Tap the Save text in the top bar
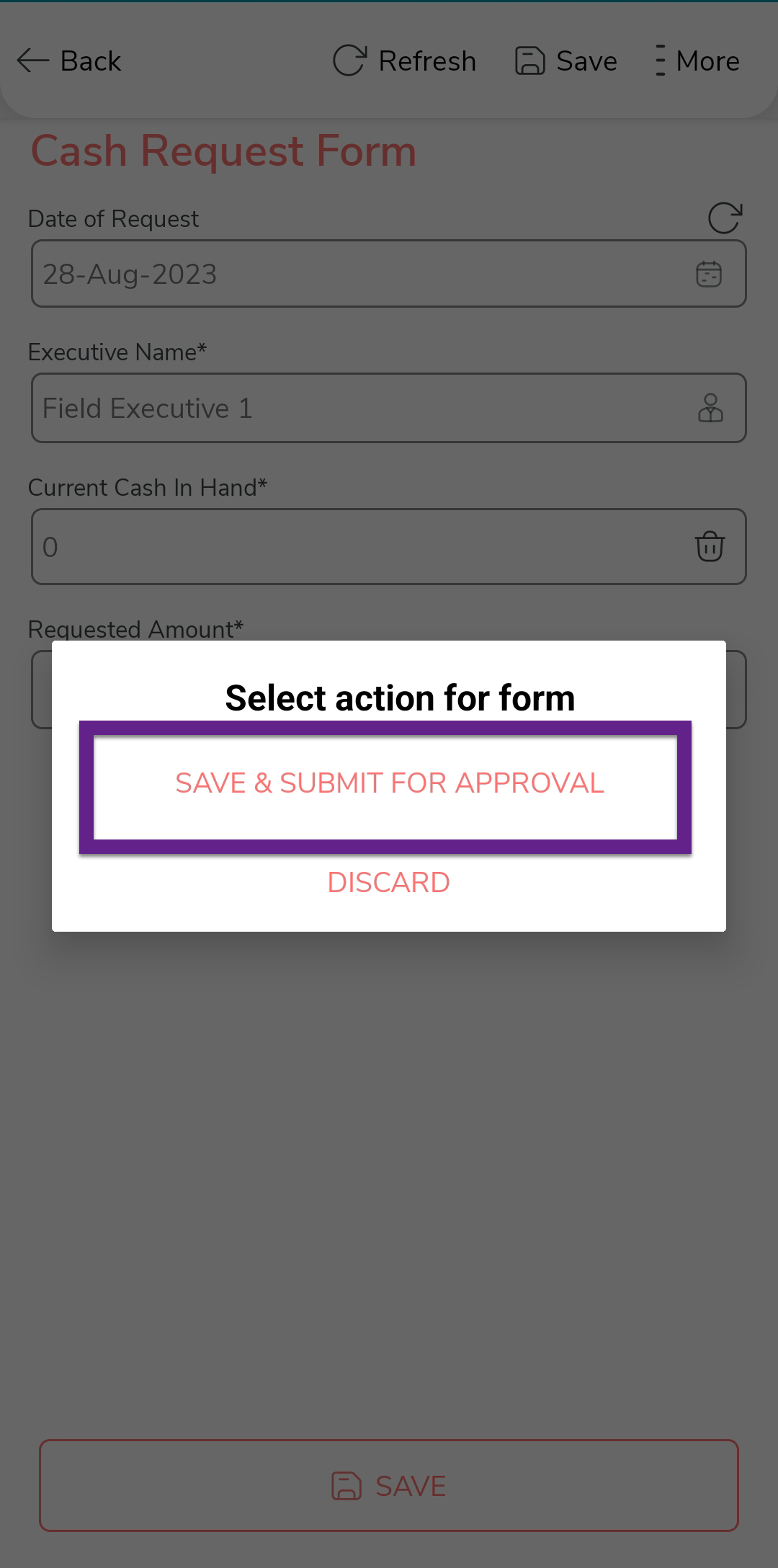This screenshot has width=778, height=1568. [x=586, y=61]
